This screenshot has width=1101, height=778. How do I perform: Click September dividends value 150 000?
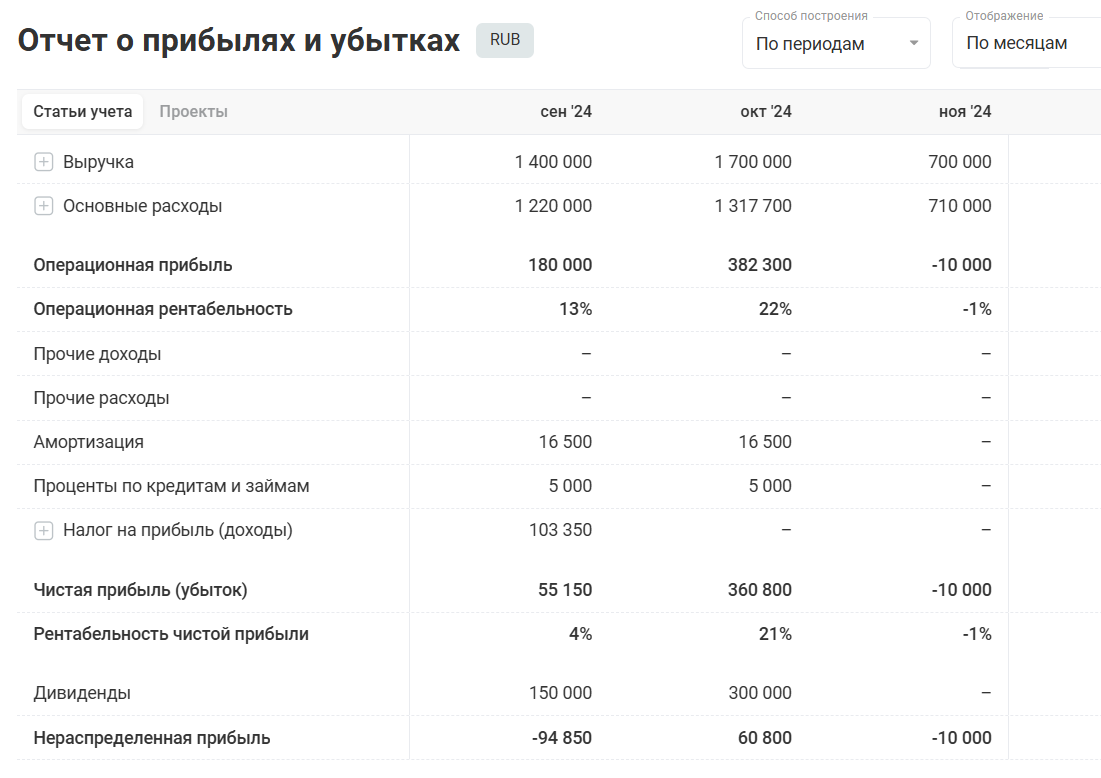pos(560,693)
